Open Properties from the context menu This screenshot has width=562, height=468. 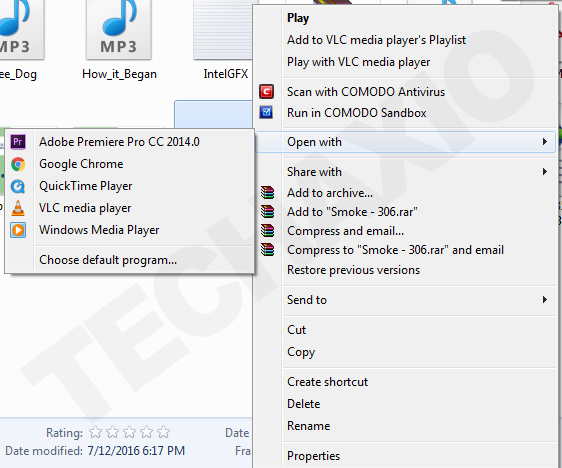click(405, 456)
